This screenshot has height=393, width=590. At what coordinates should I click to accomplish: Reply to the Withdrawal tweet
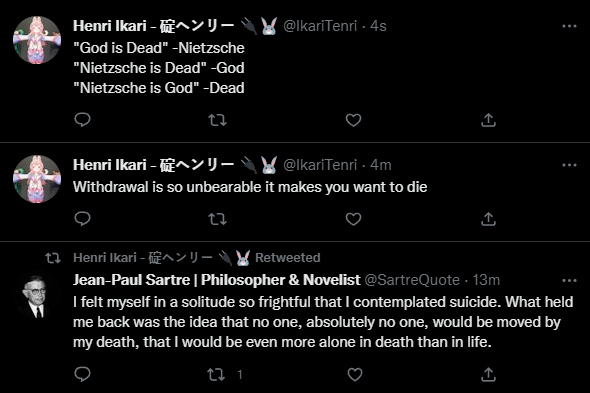(82, 219)
